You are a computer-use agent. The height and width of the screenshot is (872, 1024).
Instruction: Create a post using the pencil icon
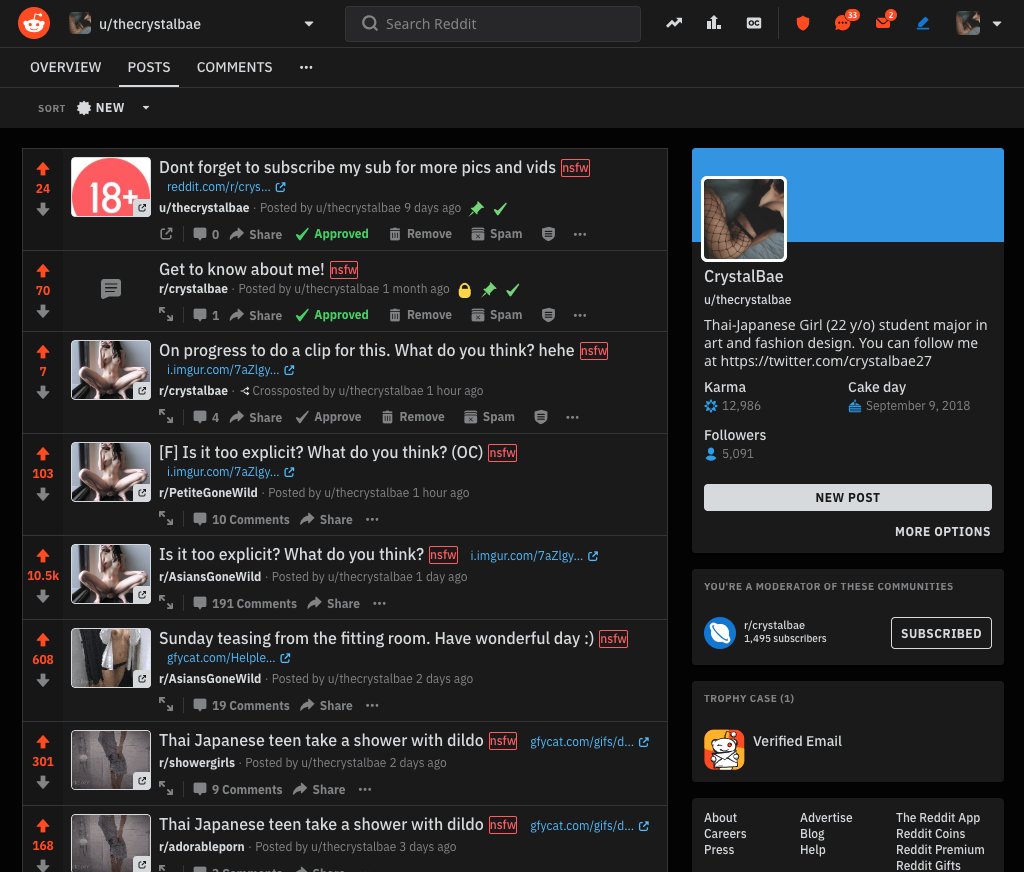[923, 24]
